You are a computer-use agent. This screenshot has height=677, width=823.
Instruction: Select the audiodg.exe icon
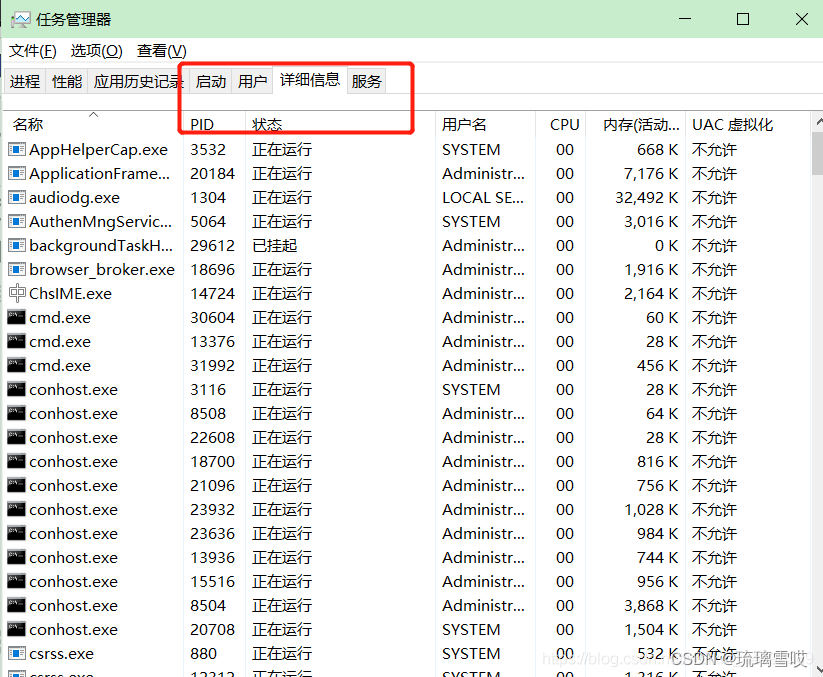click(x=17, y=198)
